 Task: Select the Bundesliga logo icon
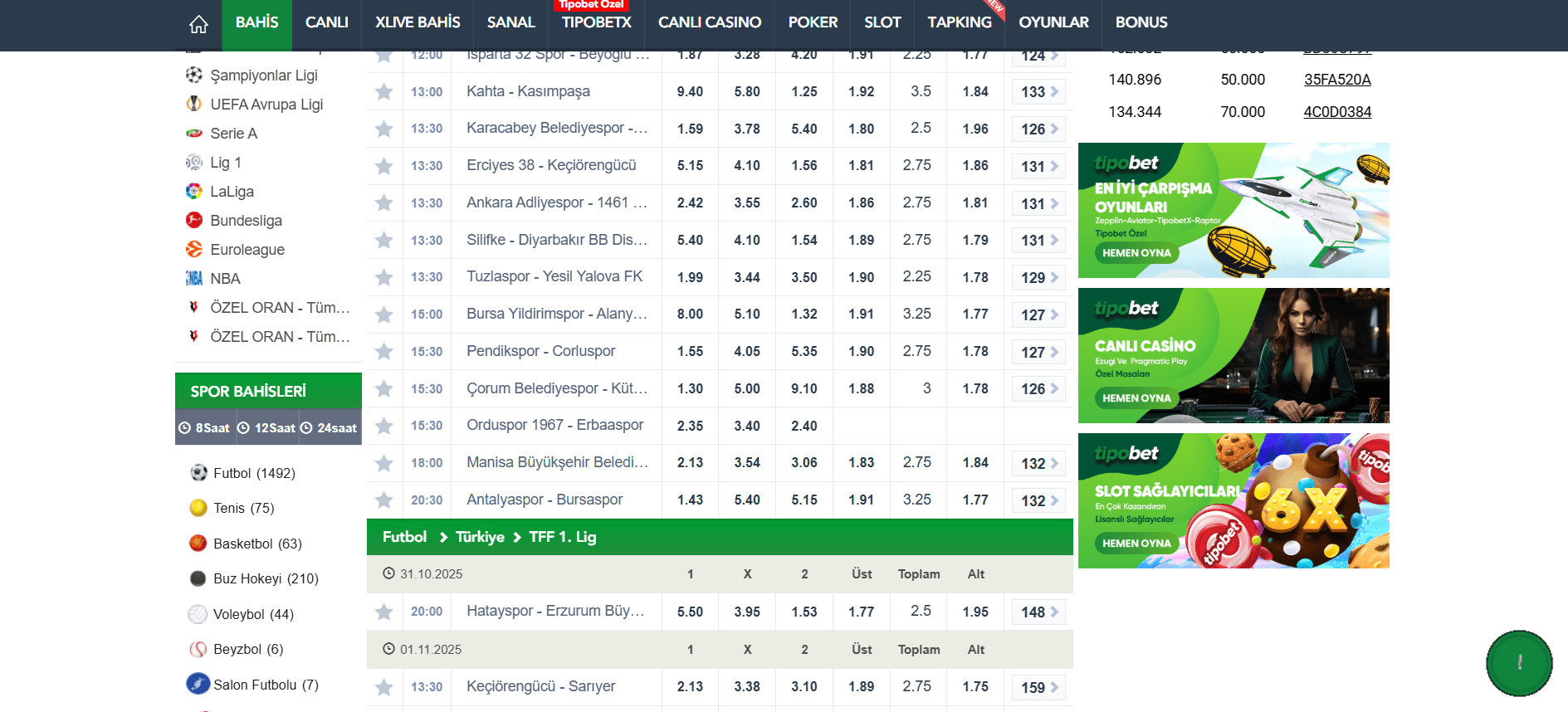tap(193, 221)
